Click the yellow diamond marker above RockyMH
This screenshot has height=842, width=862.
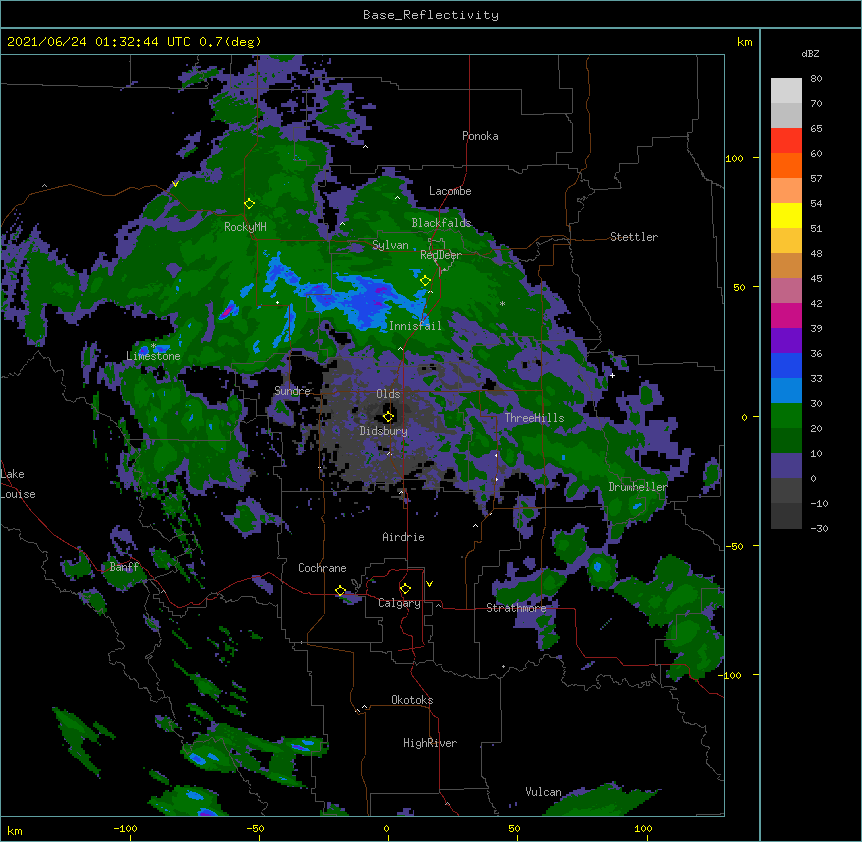249,204
